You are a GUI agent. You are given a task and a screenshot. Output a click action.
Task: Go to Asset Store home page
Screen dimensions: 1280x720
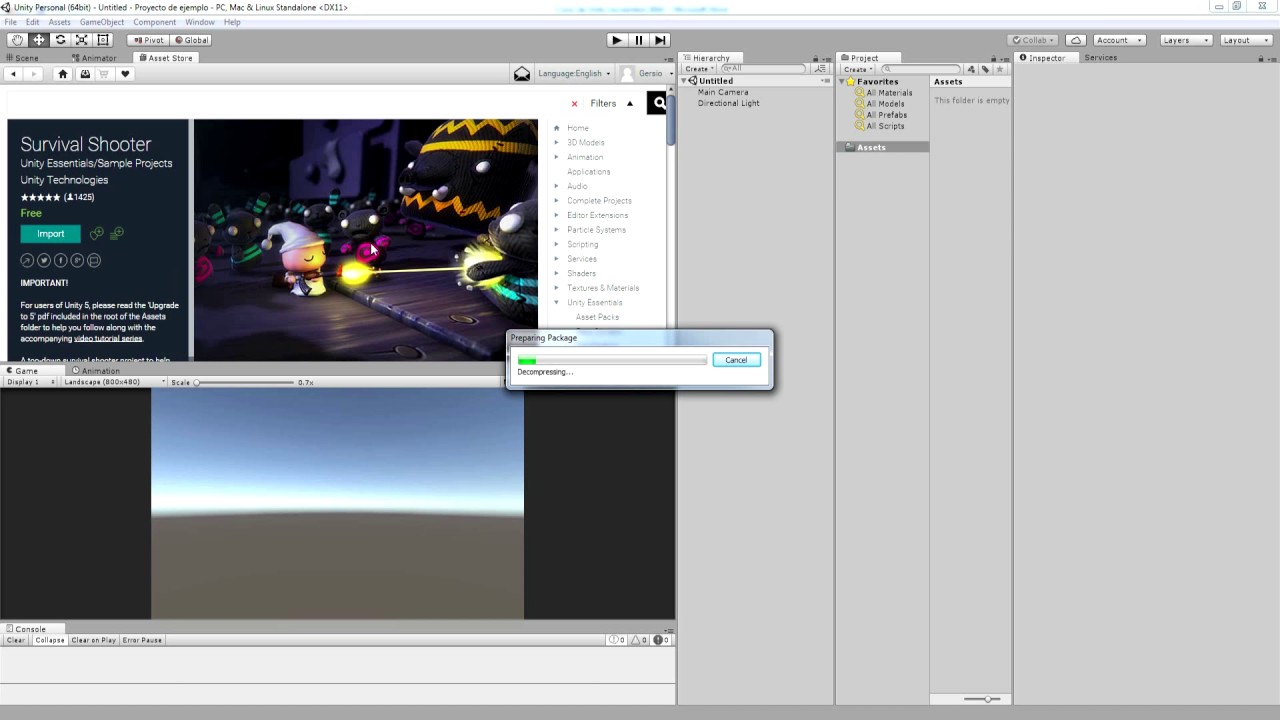(63, 74)
